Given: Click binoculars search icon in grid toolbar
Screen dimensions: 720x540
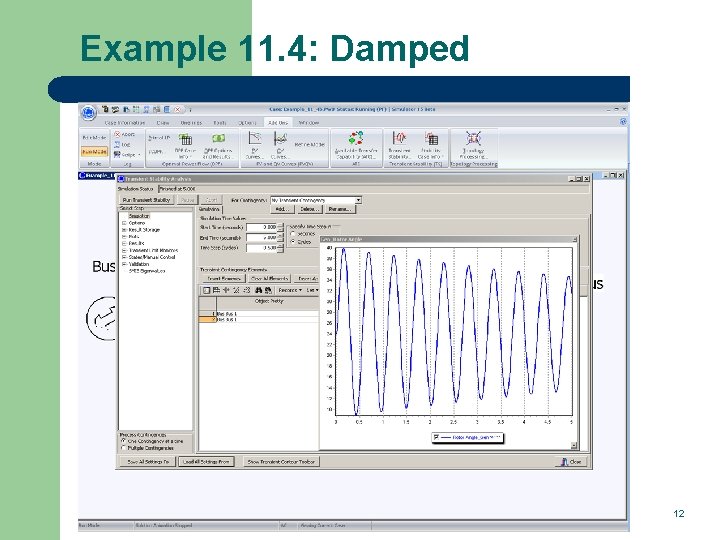Looking at the screenshot, I should click(x=259, y=290).
